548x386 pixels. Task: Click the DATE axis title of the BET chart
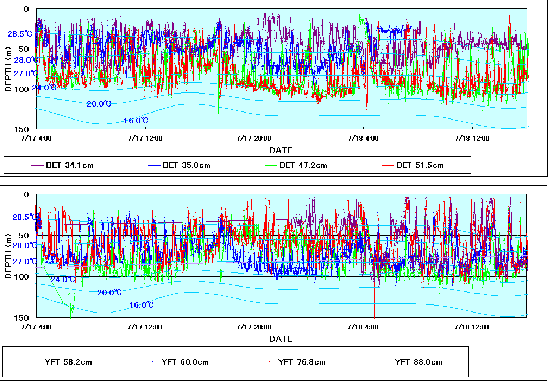(x=280, y=150)
